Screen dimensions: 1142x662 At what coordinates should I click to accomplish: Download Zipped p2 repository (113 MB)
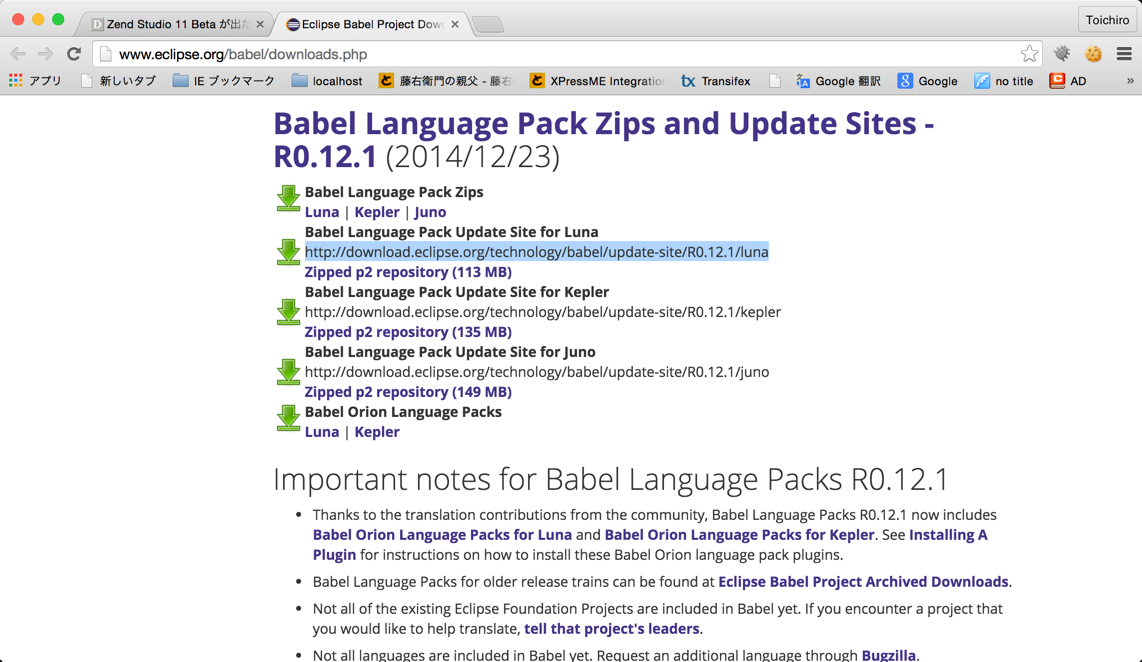408,272
